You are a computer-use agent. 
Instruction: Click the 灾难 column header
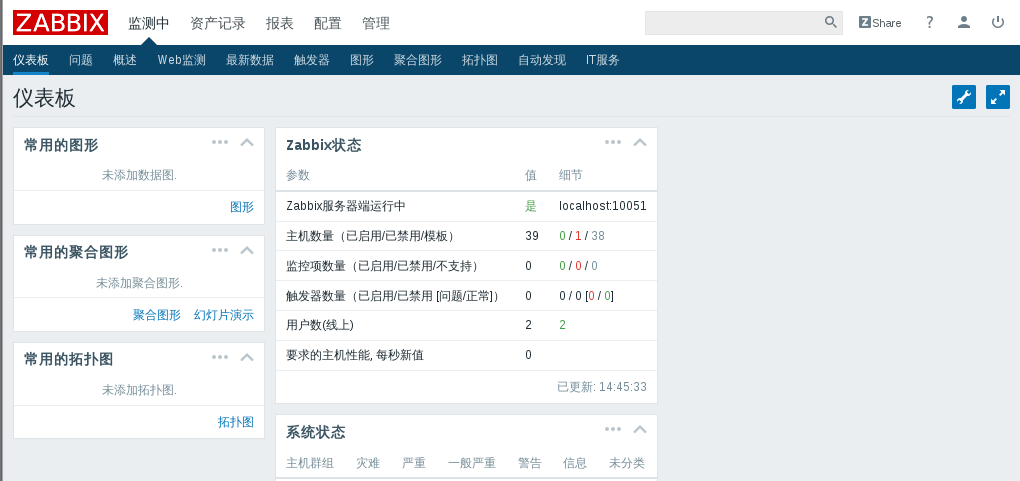[x=368, y=463]
